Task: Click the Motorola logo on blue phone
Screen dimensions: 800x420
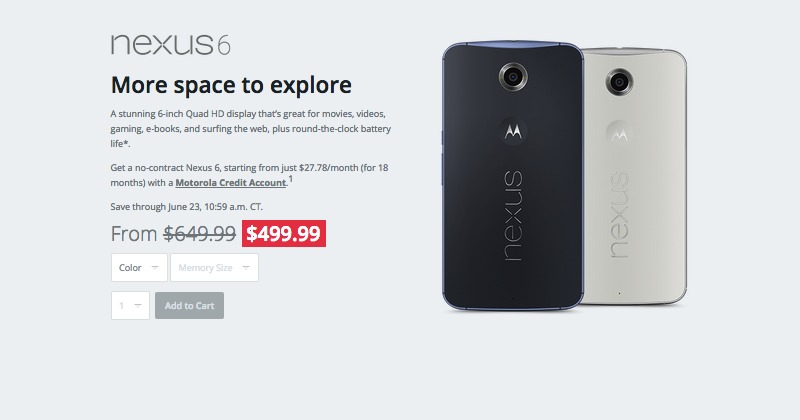Action: pyautogui.click(x=513, y=132)
